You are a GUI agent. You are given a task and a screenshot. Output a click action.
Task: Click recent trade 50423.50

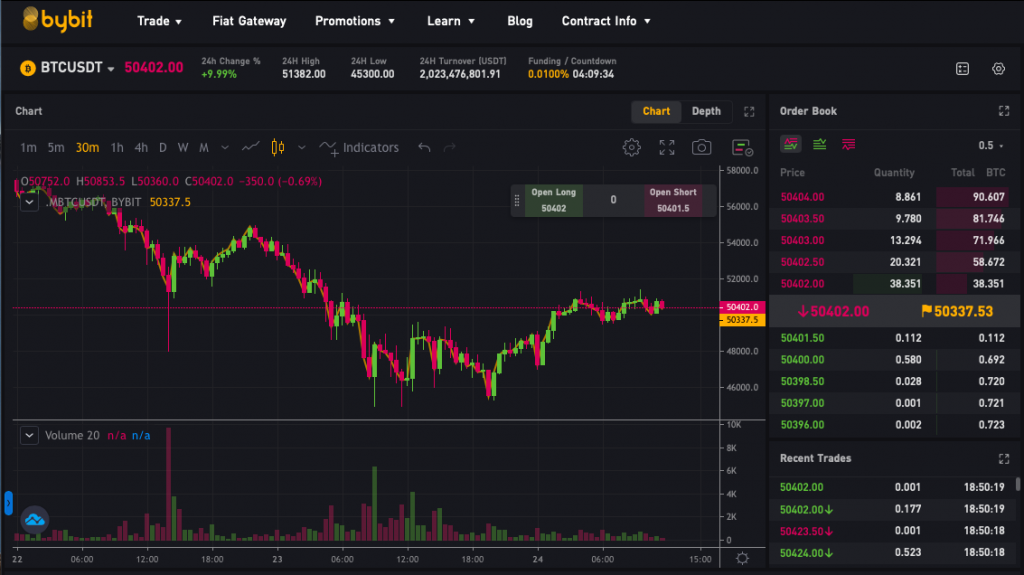tap(806, 531)
